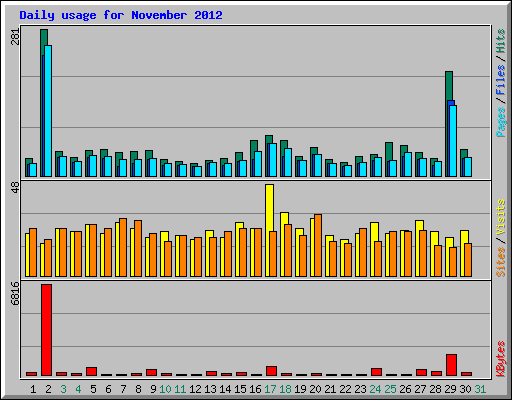Click day label '2' on the axis
Screen dimensions: 512x400
[48, 389]
